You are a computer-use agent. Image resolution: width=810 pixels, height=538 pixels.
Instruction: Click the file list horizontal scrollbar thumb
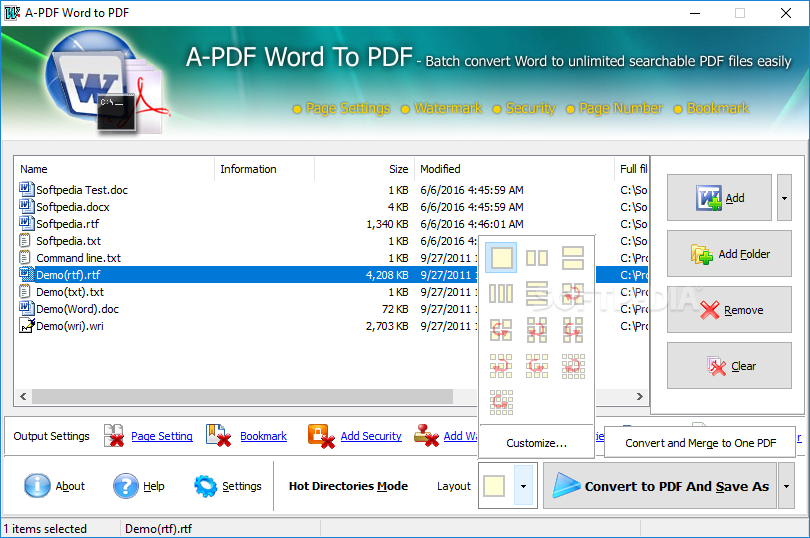click(x=242, y=396)
